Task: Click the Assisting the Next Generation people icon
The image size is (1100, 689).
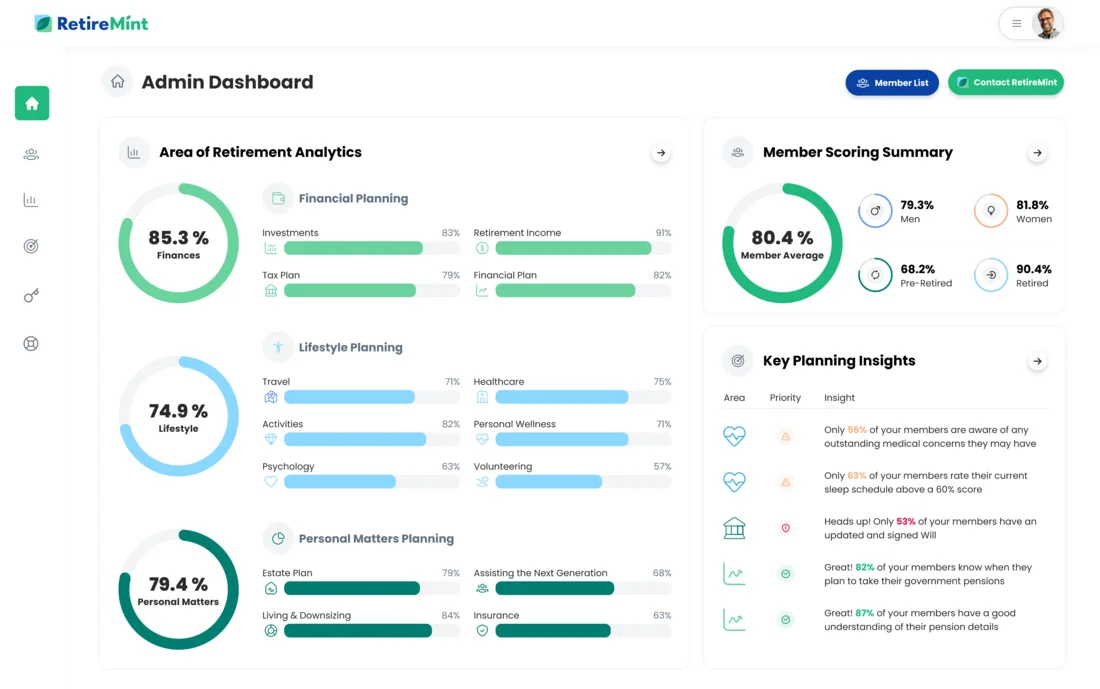Action: tap(482, 589)
